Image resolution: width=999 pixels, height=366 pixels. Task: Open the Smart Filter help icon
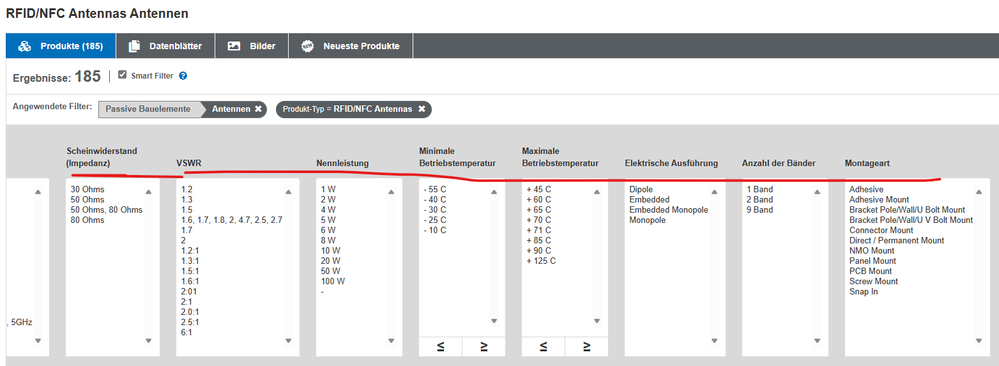coord(183,76)
